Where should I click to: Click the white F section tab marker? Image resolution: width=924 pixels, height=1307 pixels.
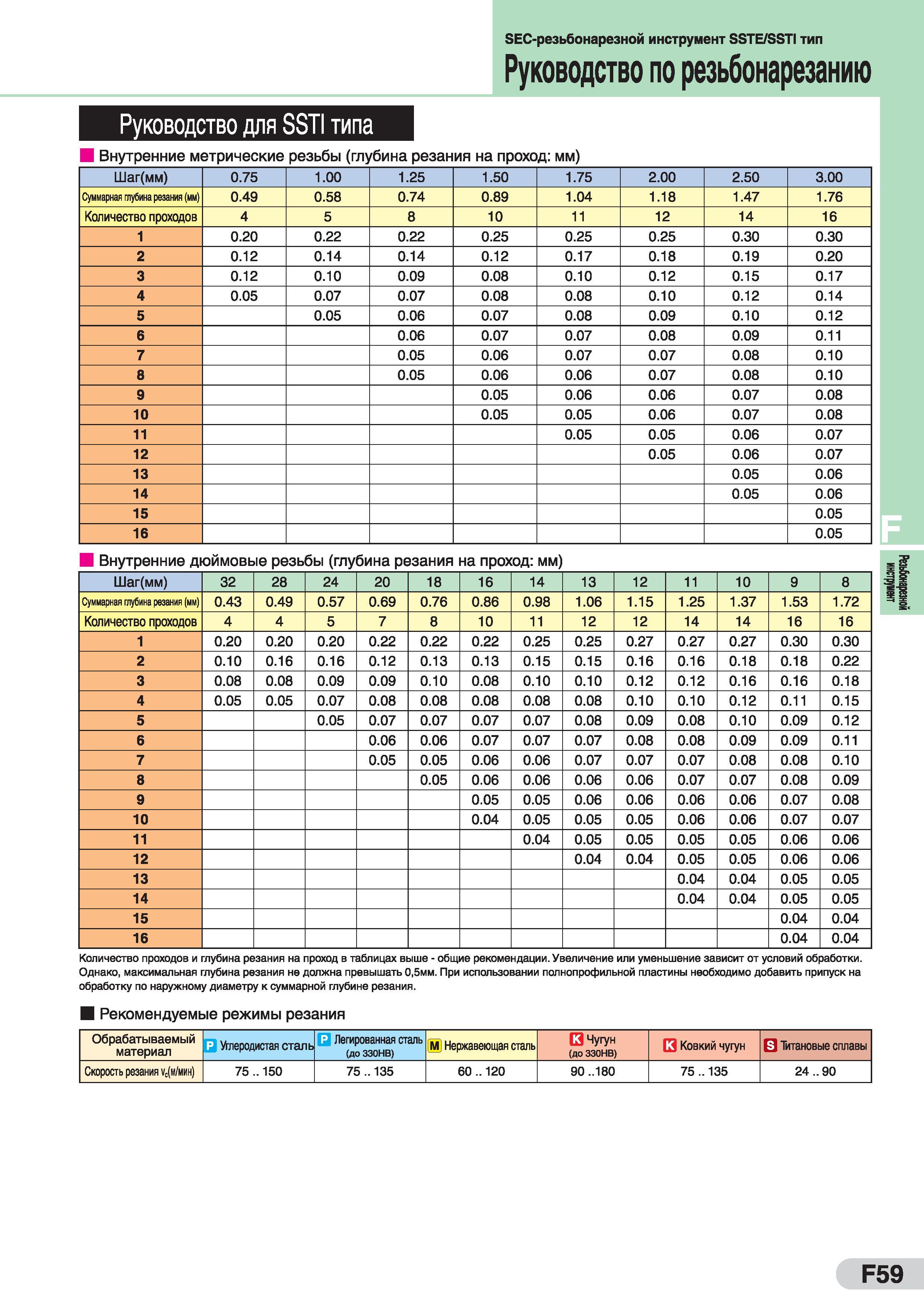pyautogui.click(x=891, y=529)
